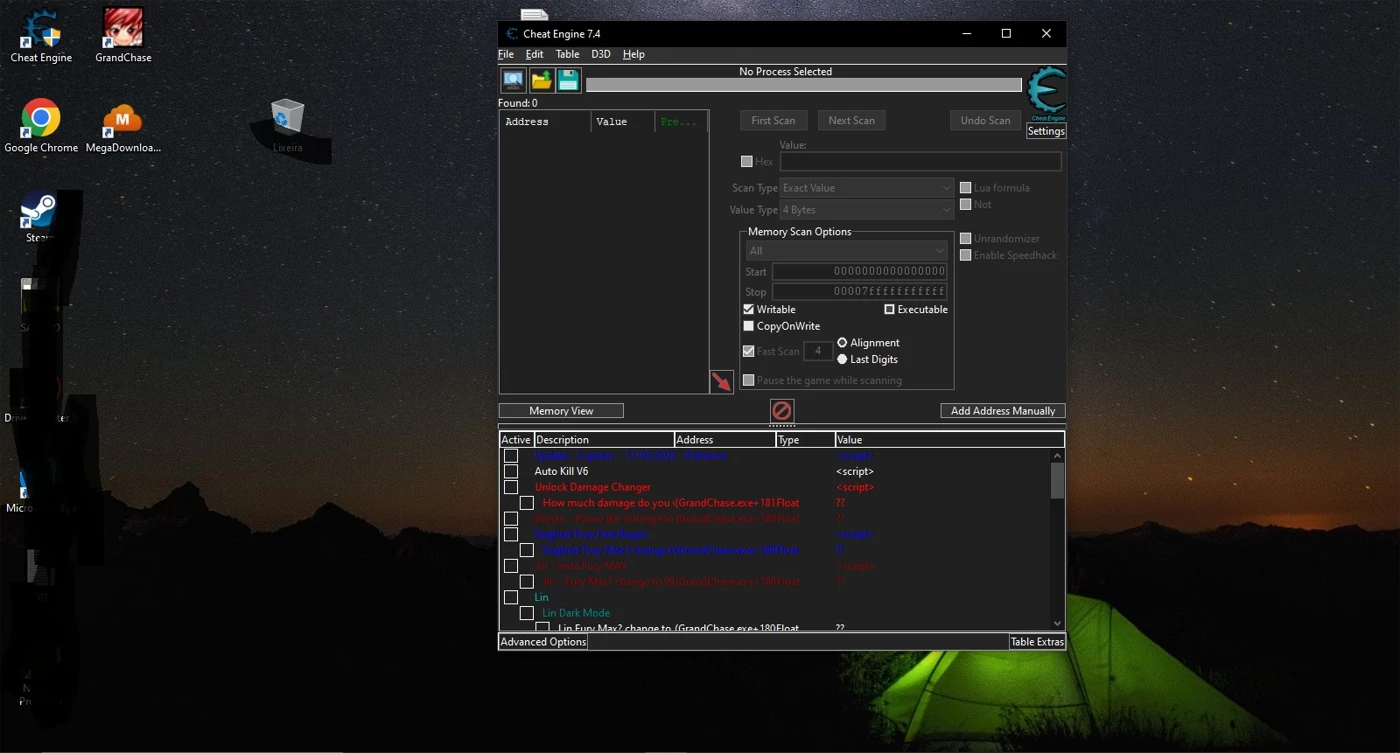Click the Cheat Engine gear logo
This screenshot has height=753, width=1400.
(x=1046, y=93)
